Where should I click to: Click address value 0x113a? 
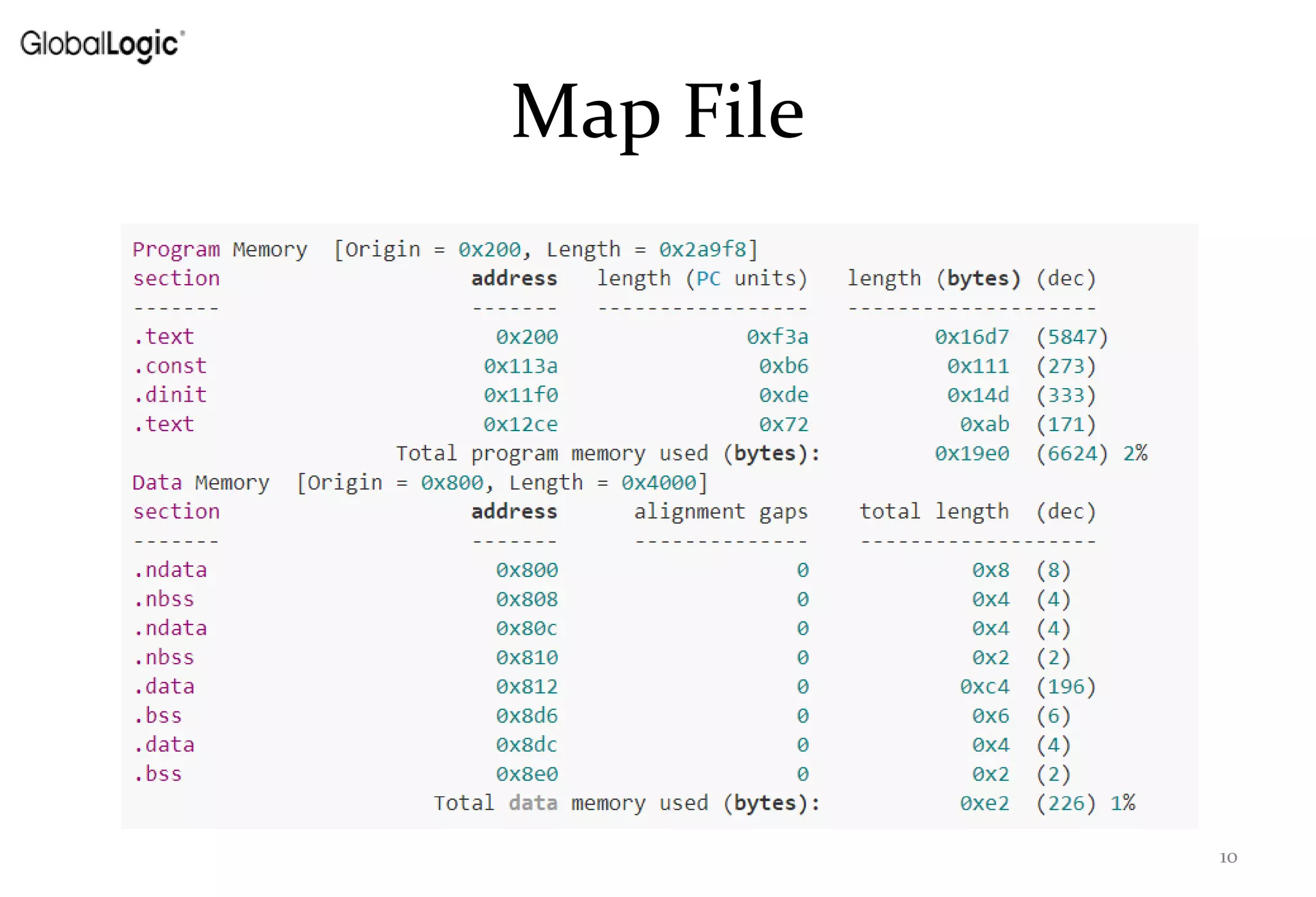click(x=520, y=366)
